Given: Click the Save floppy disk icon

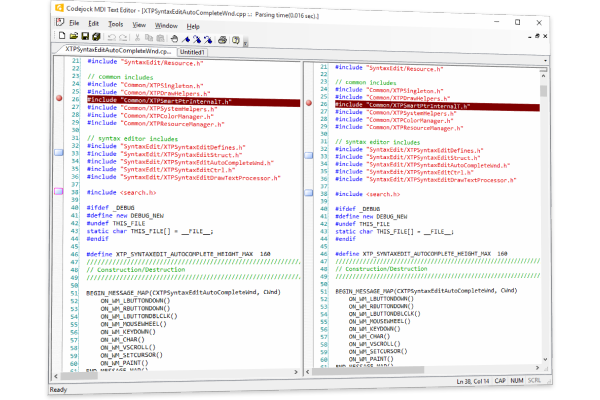Looking at the screenshot, I should point(83,36).
